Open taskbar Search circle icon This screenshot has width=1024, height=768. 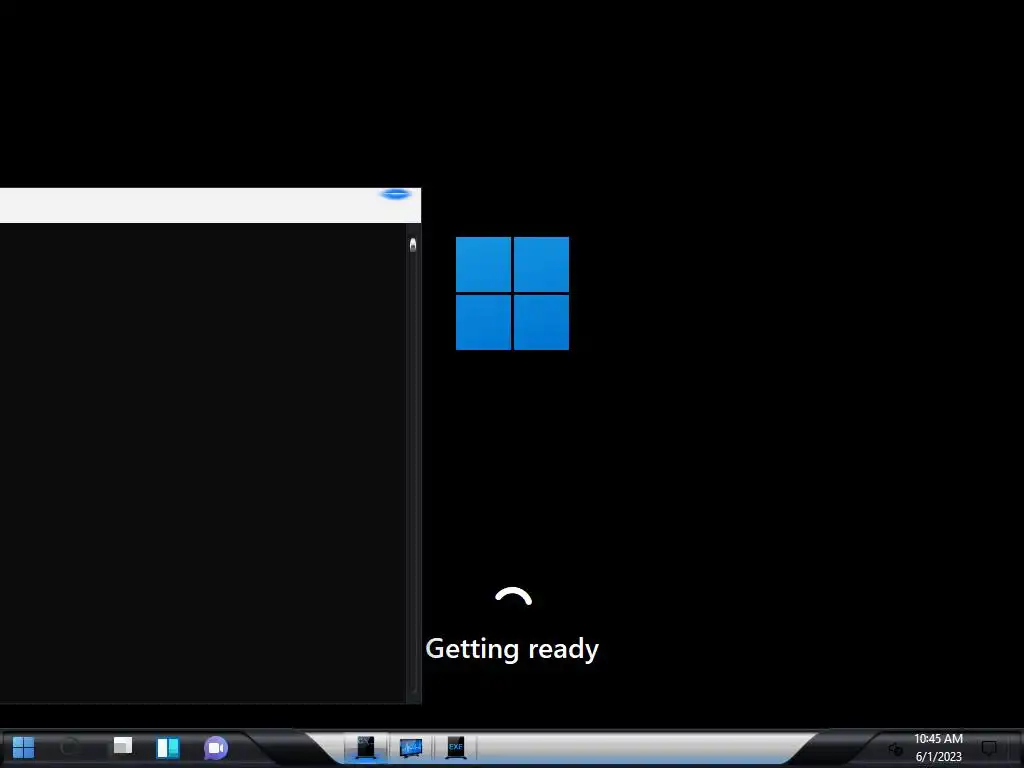[x=71, y=747]
